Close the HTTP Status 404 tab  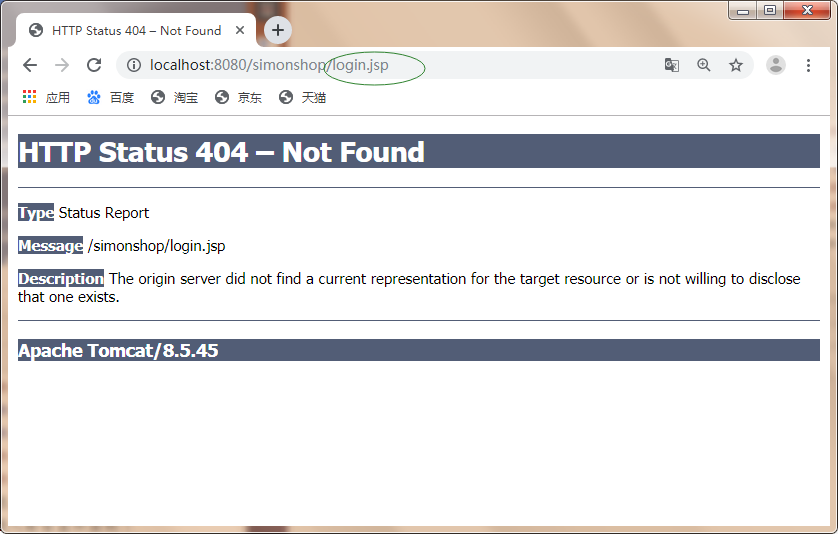pos(240,30)
